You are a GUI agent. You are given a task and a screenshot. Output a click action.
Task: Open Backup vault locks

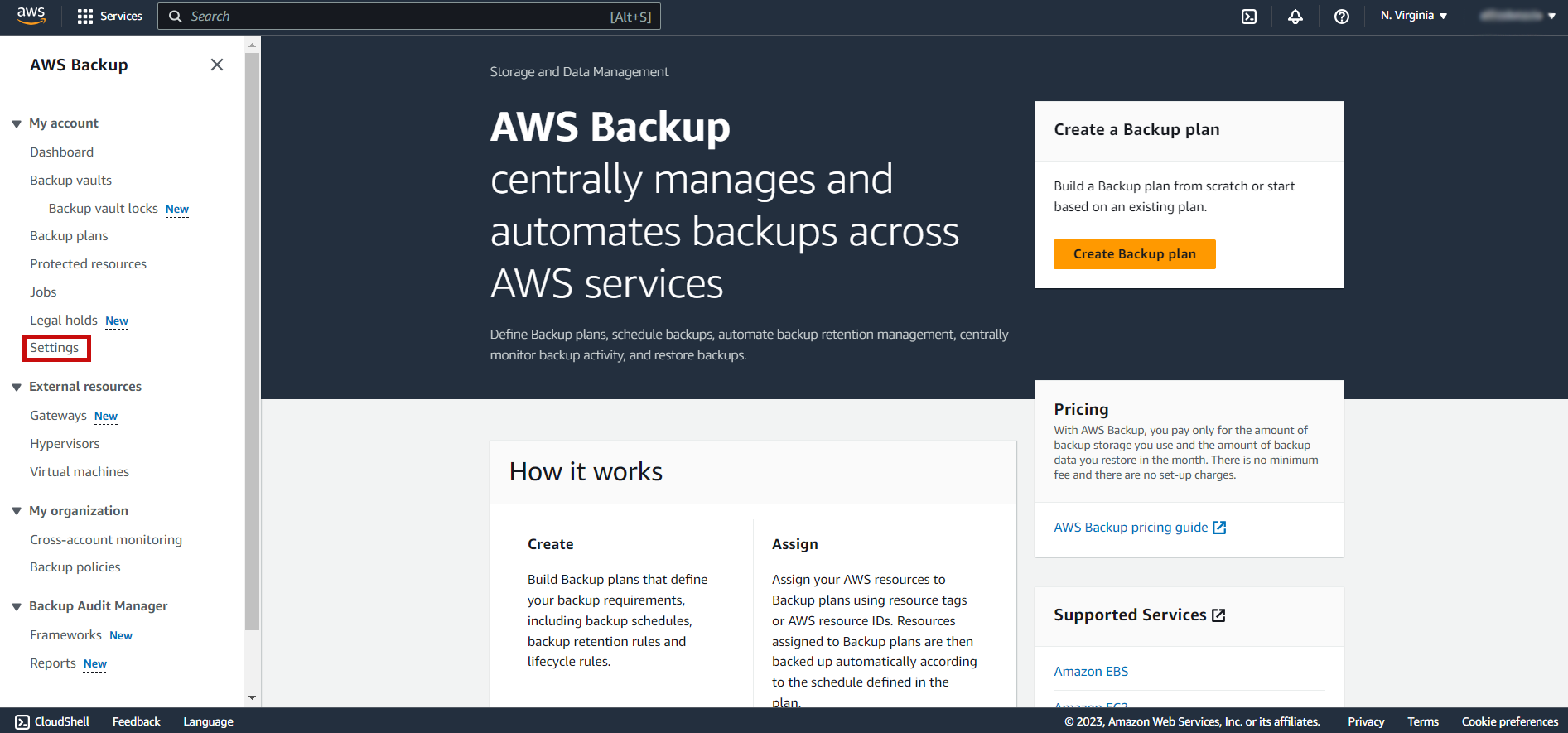(104, 209)
